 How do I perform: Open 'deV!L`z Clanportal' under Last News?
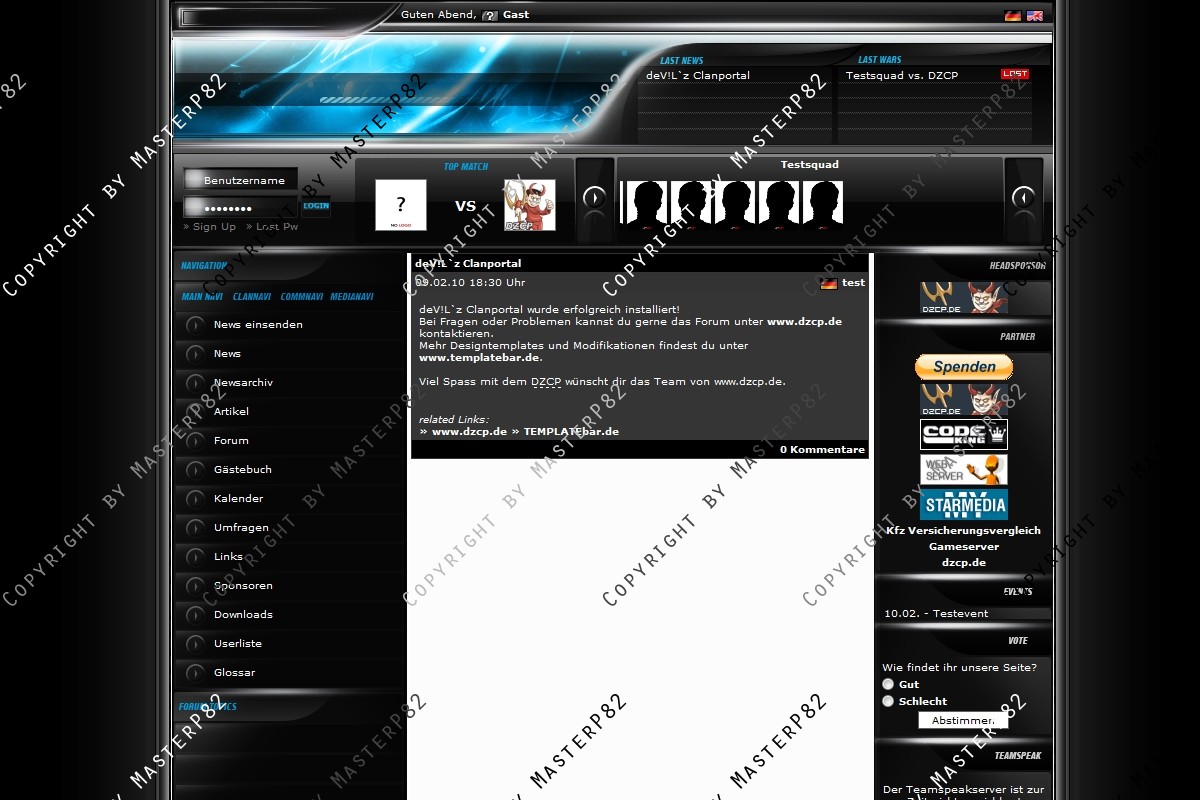click(x=698, y=76)
